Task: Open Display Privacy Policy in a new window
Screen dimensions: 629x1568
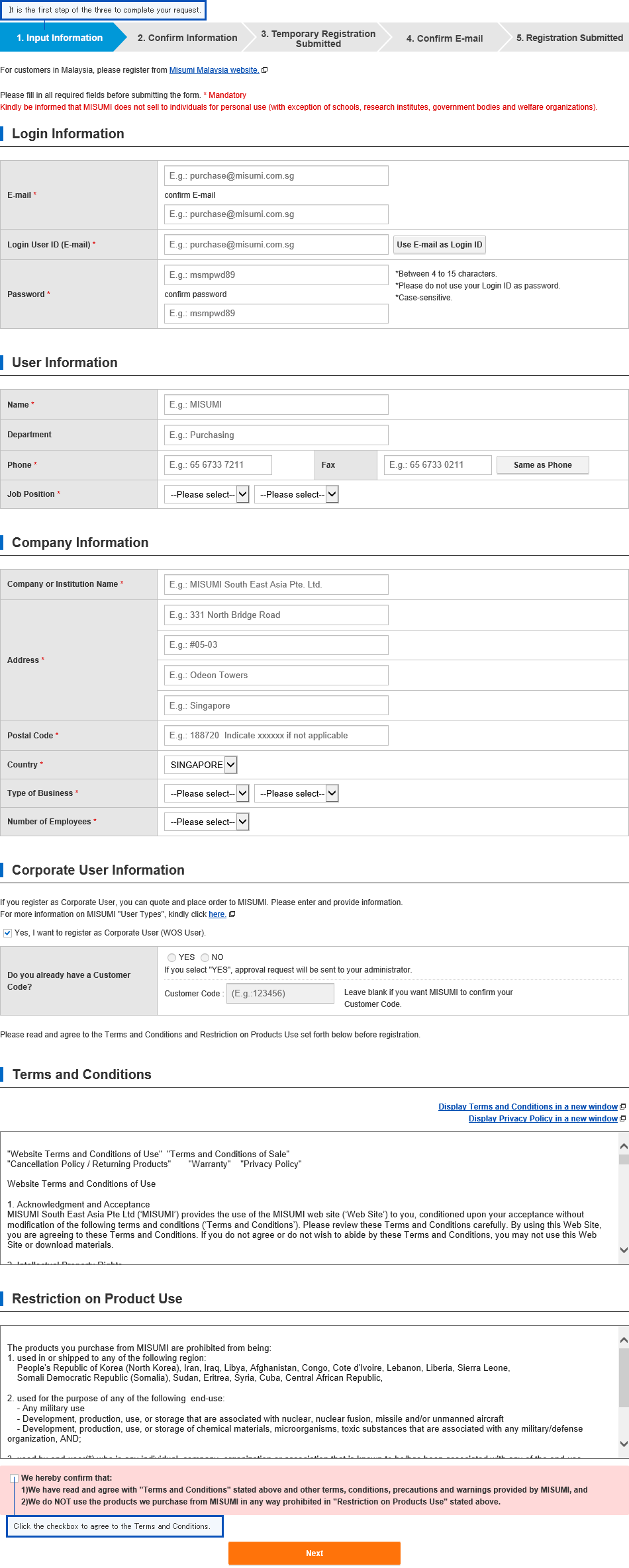Action: coord(543,1119)
